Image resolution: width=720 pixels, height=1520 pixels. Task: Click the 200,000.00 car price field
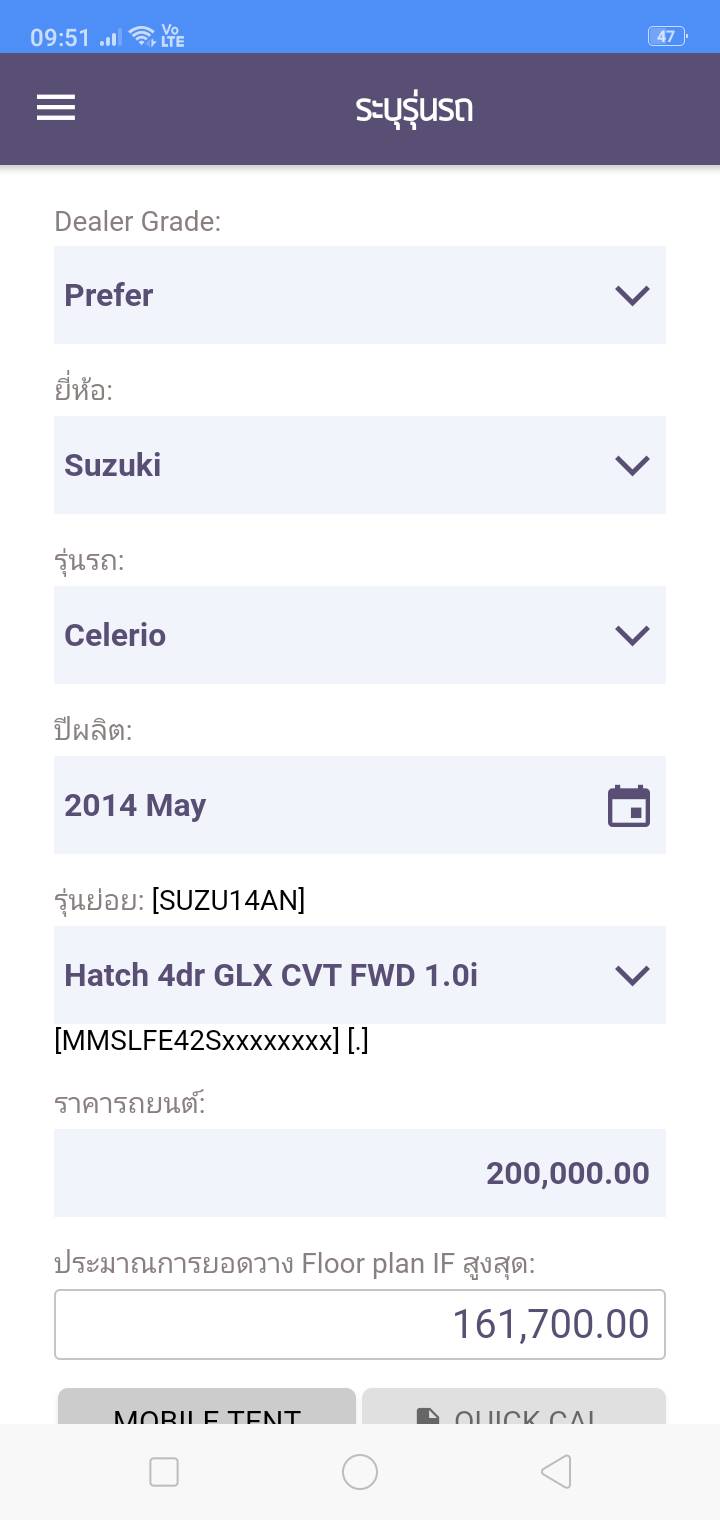pyautogui.click(x=360, y=1173)
